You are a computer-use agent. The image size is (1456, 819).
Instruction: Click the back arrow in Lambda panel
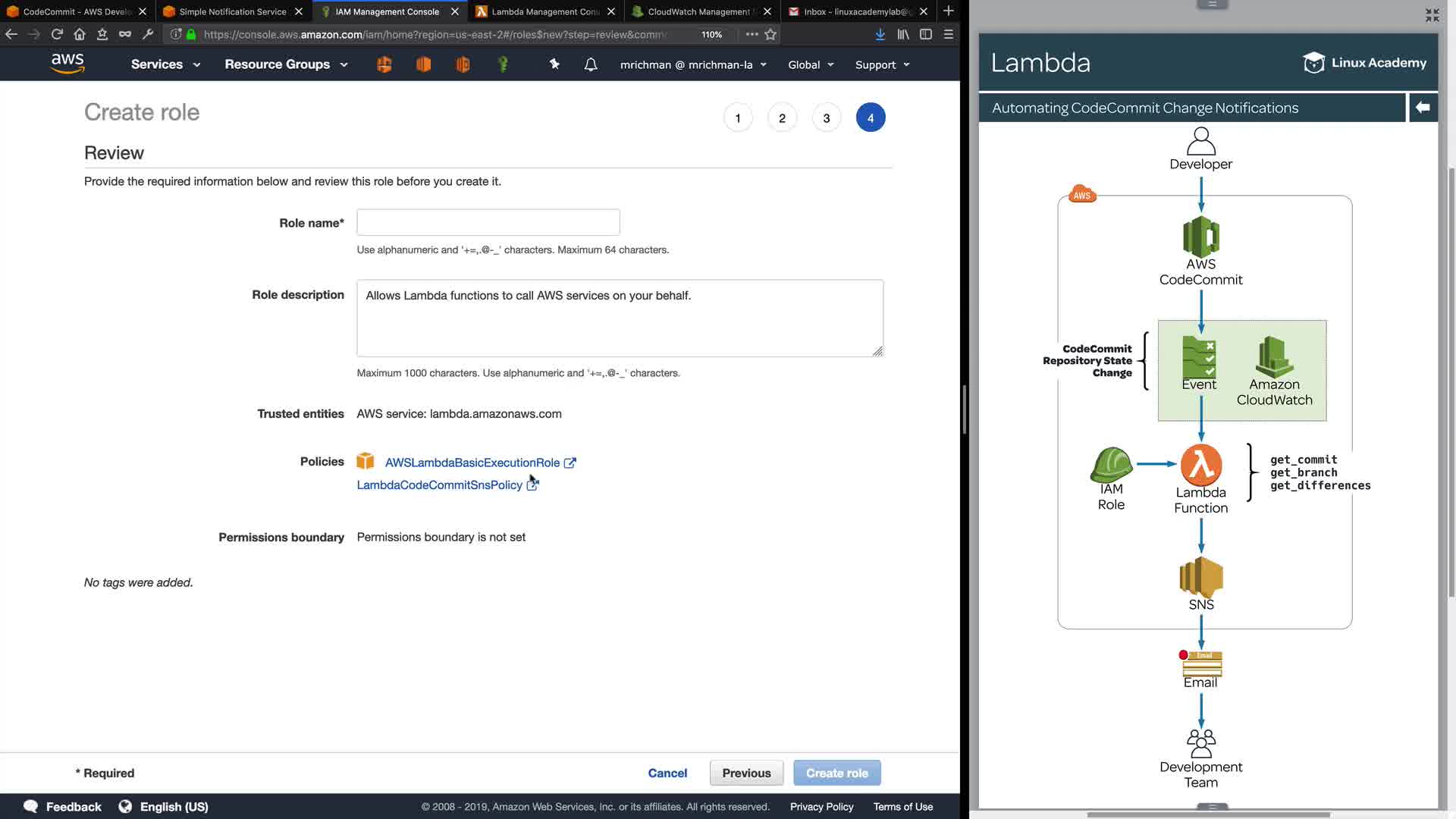pyautogui.click(x=1423, y=108)
